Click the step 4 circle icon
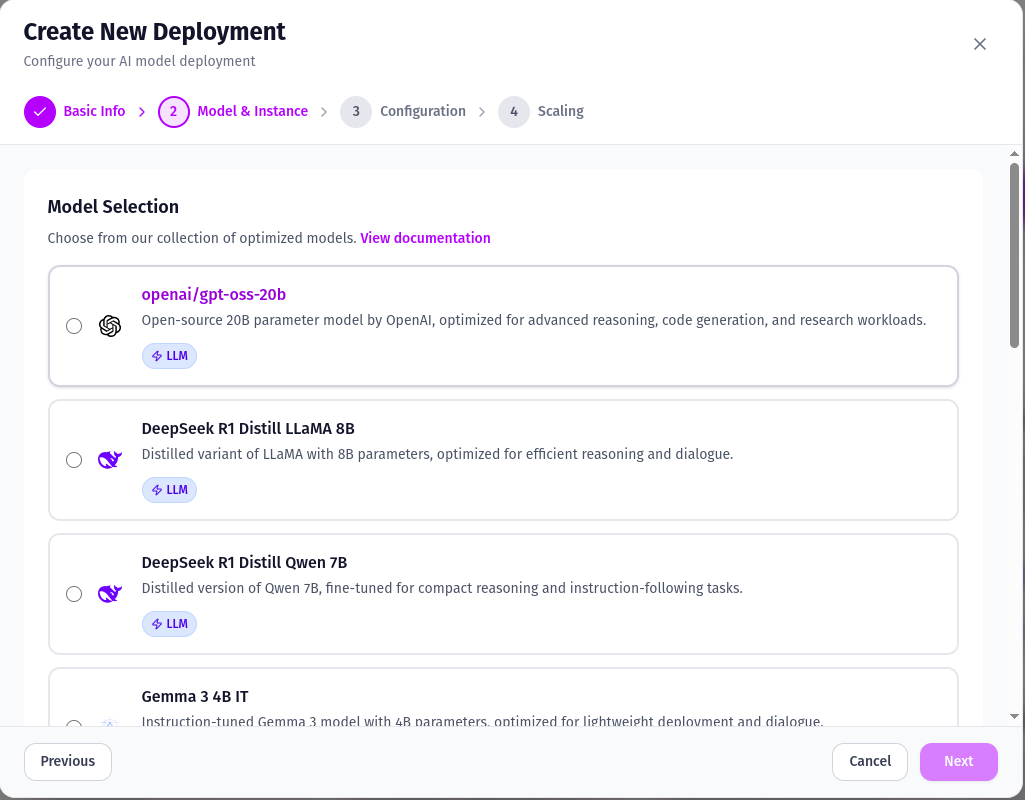This screenshot has height=800, width=1025. click(x=514, y=112)
